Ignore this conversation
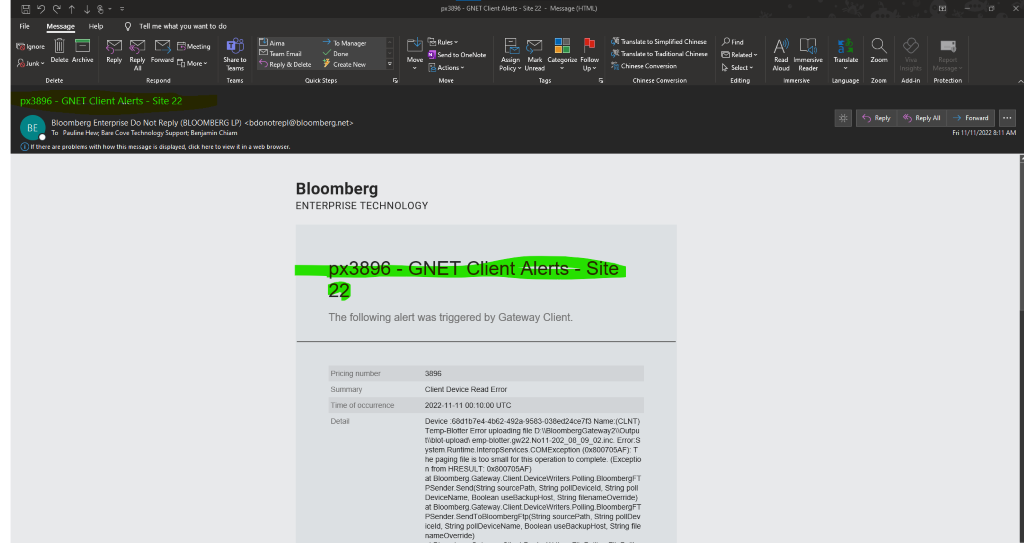Viewport: 1024px width, 543px height. click(x=31, y=47)
